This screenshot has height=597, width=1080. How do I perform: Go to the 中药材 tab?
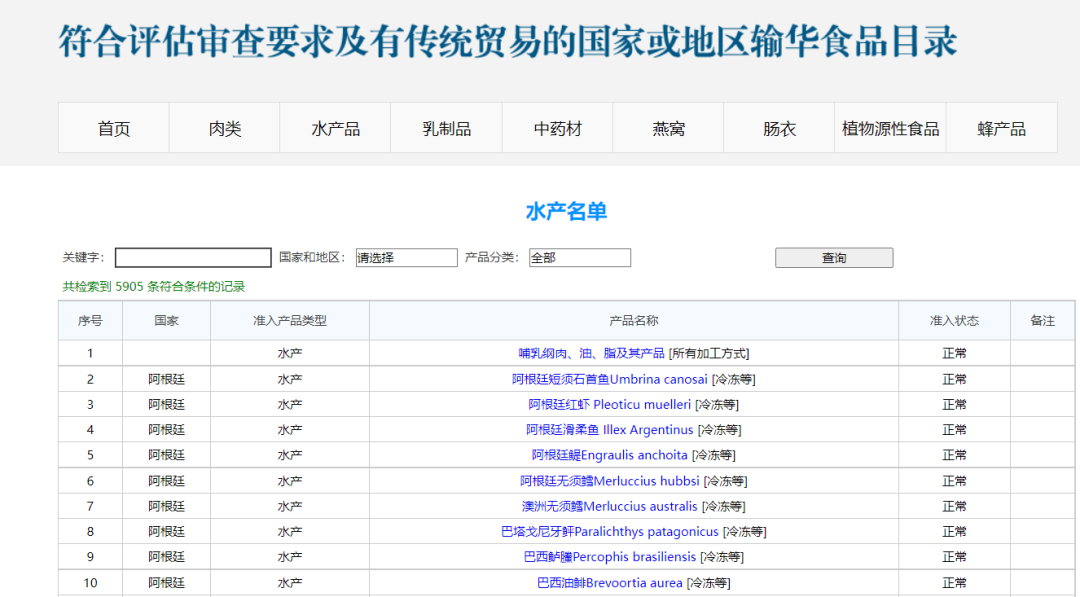pos(556,126)
